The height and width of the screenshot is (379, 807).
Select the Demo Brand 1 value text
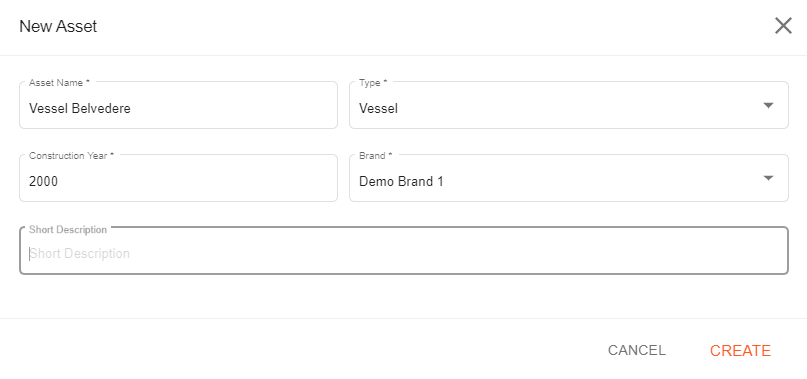401,182
